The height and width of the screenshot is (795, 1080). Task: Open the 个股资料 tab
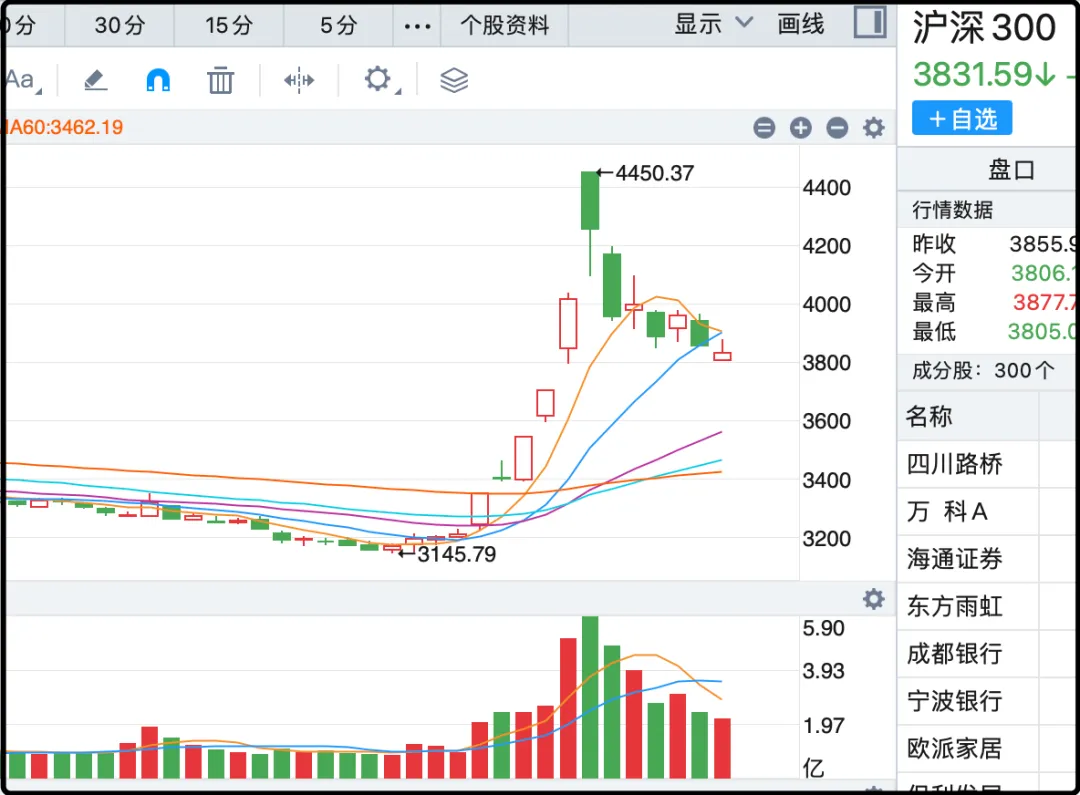tap(505, 26)
